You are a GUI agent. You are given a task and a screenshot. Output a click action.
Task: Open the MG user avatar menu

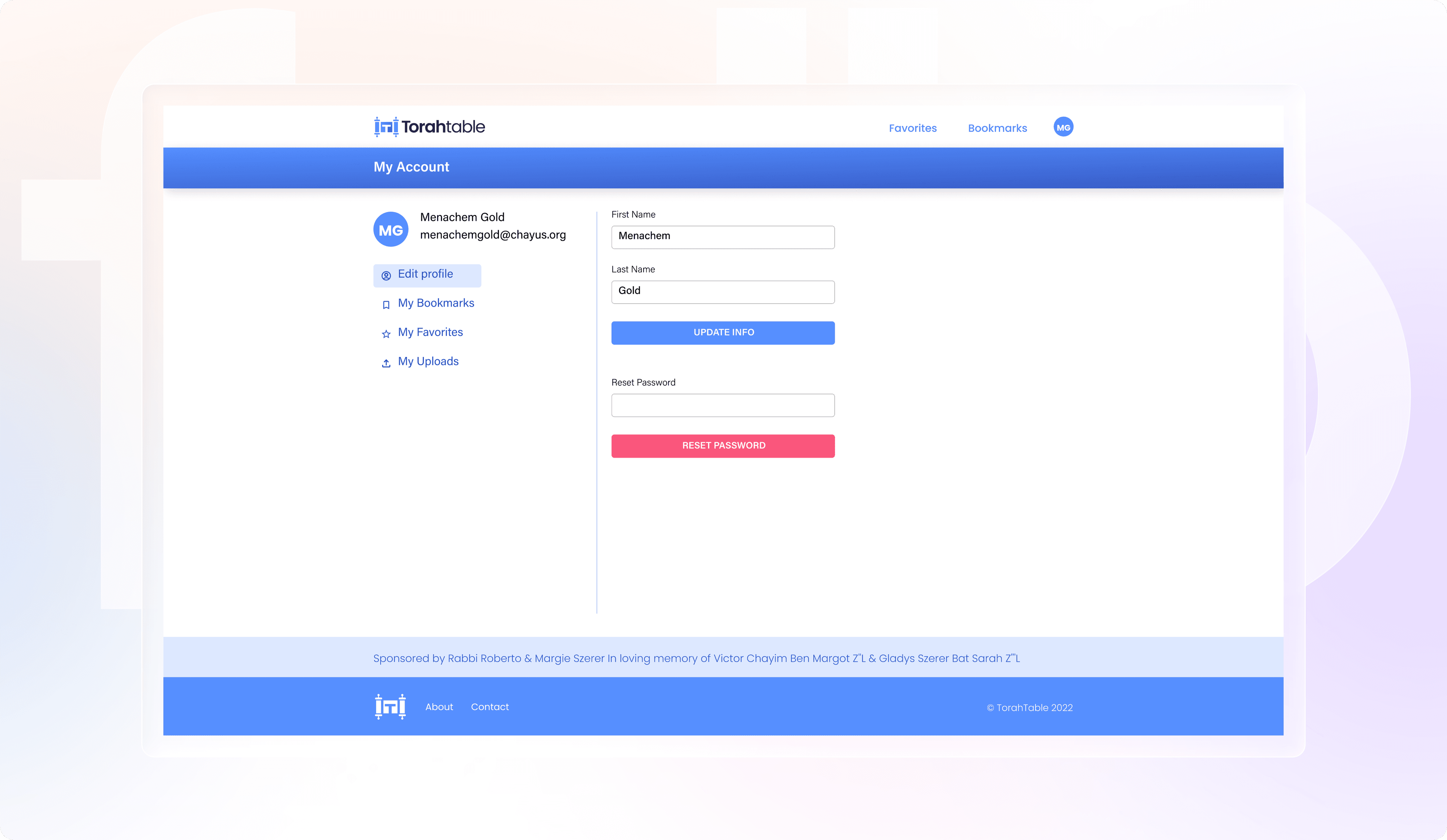[1063, 127]
